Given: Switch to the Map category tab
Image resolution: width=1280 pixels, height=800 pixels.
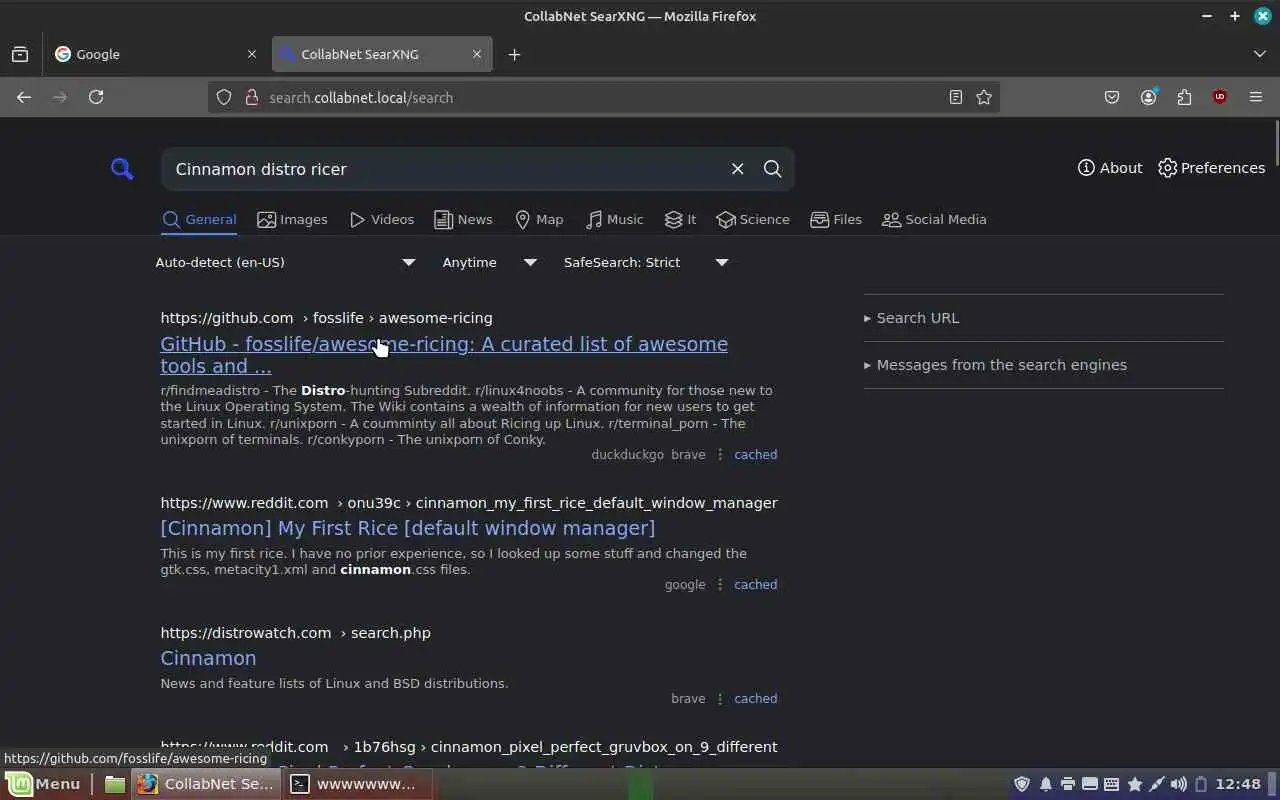Looking at the screenshot, I should 539,220.
